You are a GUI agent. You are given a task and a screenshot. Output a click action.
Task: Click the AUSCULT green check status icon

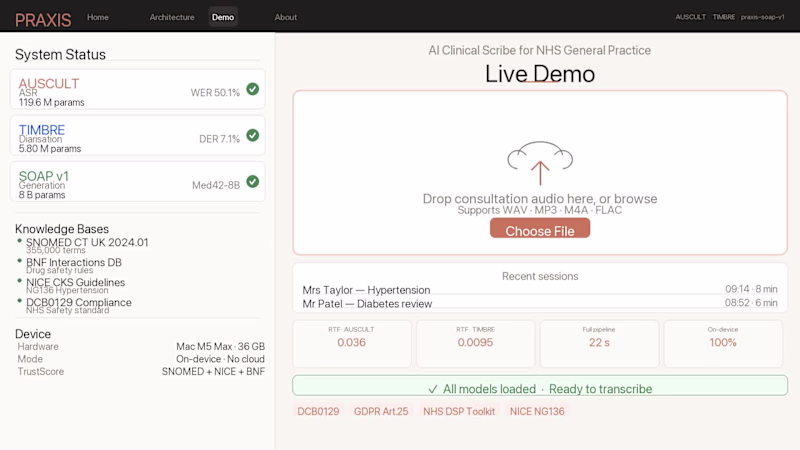(253, 89)
